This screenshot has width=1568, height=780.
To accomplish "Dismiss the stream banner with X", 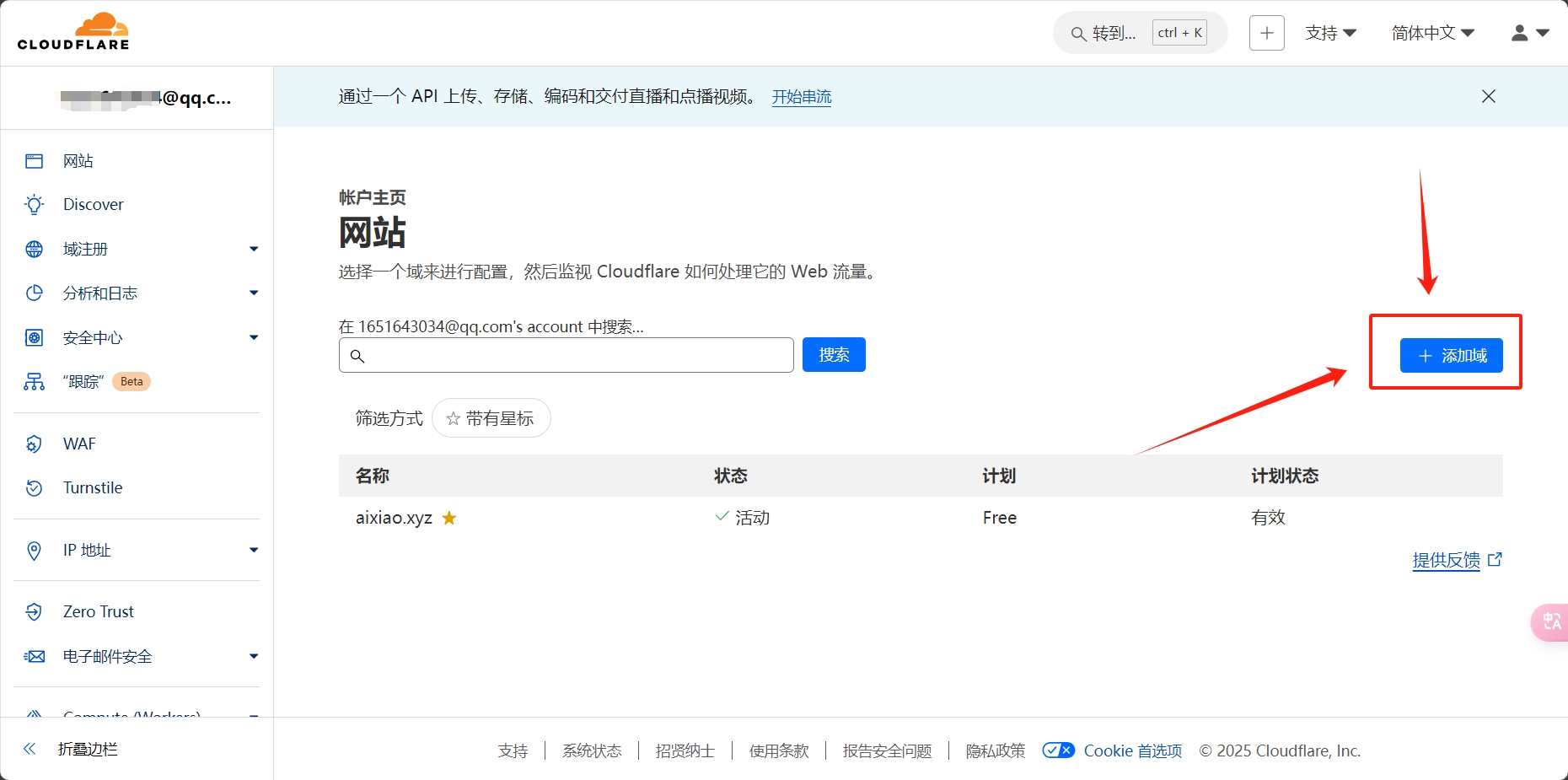I will 1489,96.
